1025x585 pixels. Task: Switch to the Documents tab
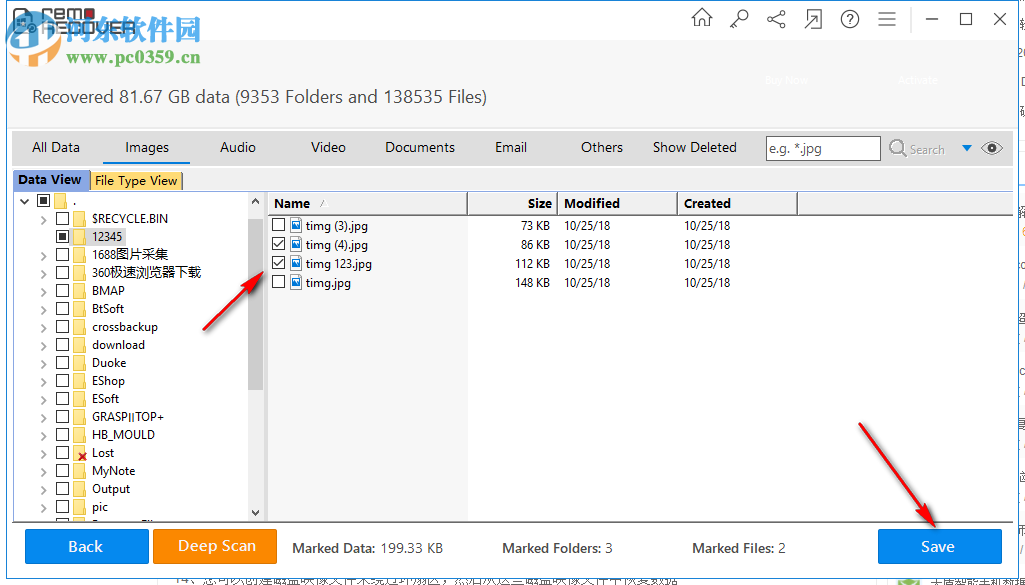tap(420, 148)
